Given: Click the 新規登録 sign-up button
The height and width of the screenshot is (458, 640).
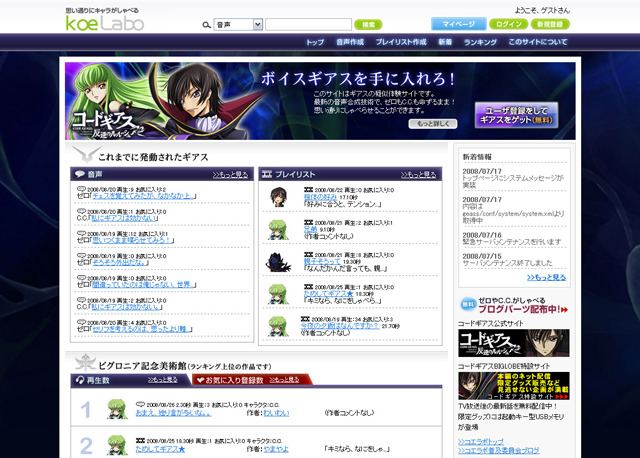Looking at the screenshot, I should pos(550,24).
